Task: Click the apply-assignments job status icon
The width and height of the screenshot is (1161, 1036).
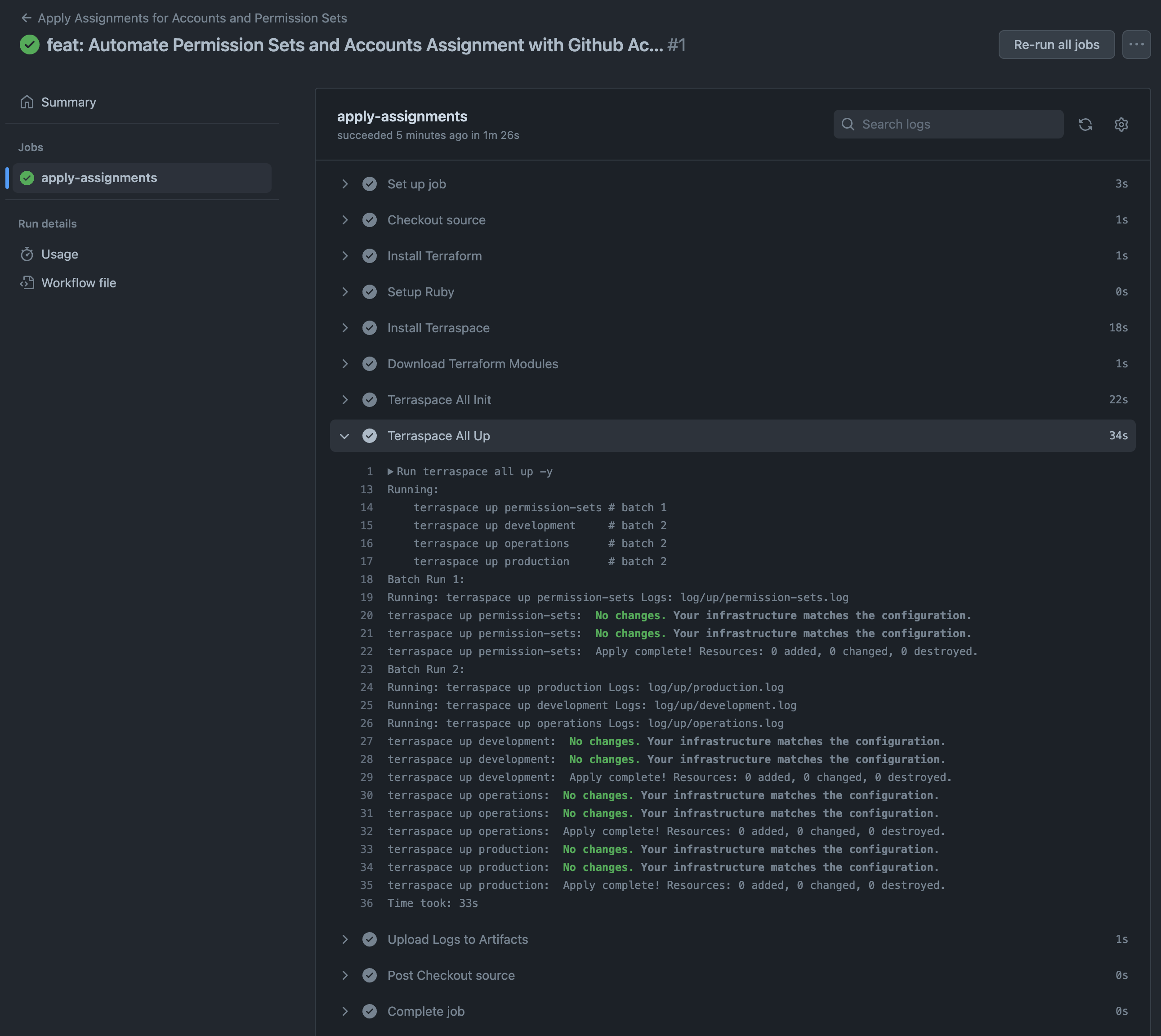Action: 27,178
